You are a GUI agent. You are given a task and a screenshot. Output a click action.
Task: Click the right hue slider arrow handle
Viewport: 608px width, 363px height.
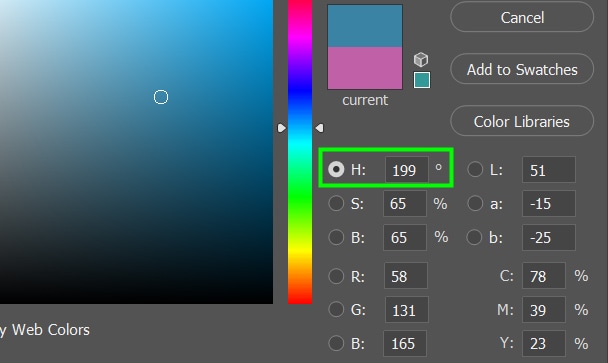pos(319,128)
